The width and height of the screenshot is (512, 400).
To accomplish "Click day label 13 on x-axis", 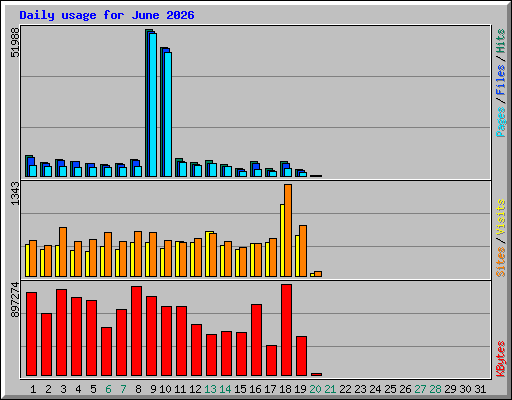I will tap(210, 389).
